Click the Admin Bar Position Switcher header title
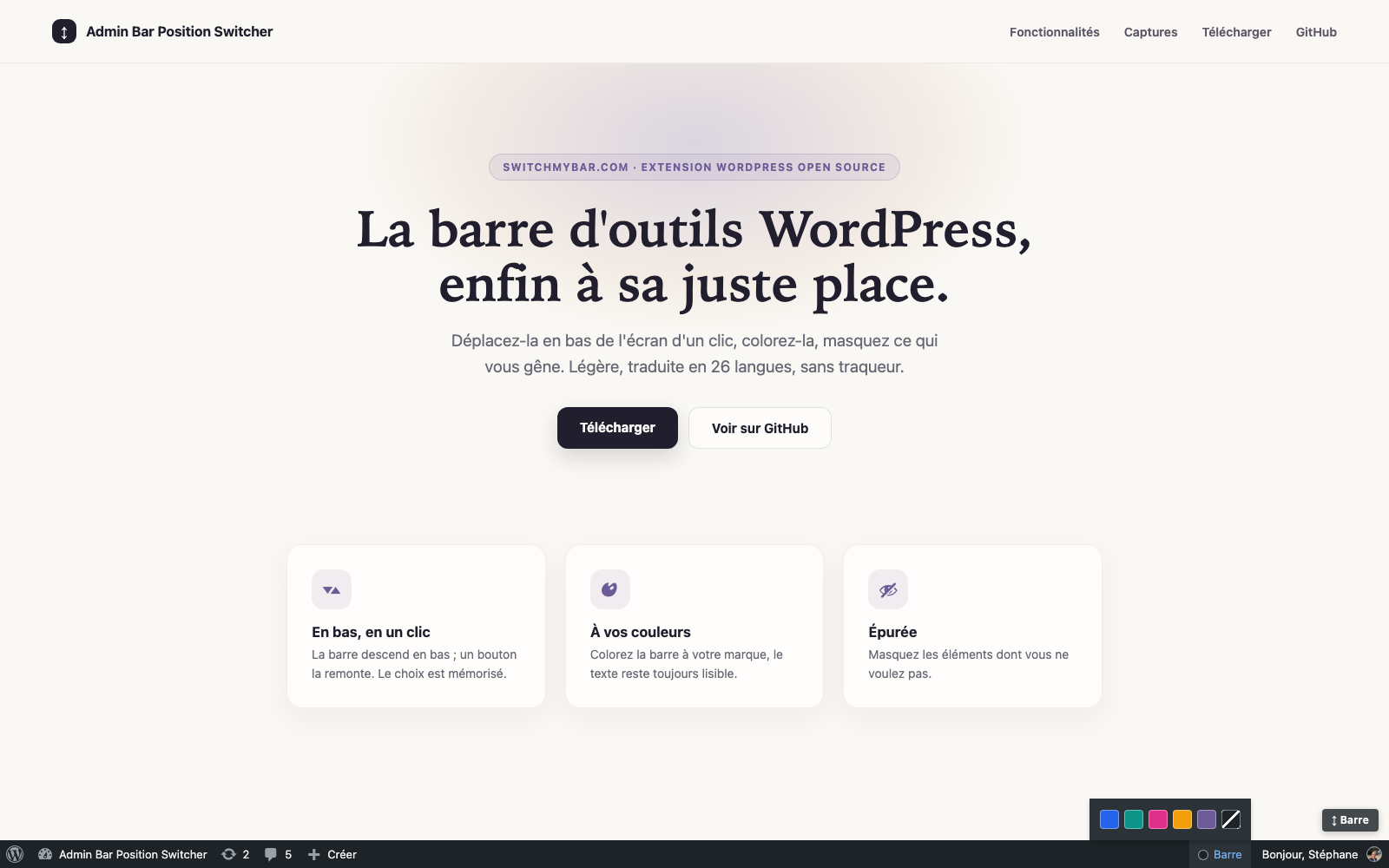Viewport: 1389px width, 868px height. point(180,31)
